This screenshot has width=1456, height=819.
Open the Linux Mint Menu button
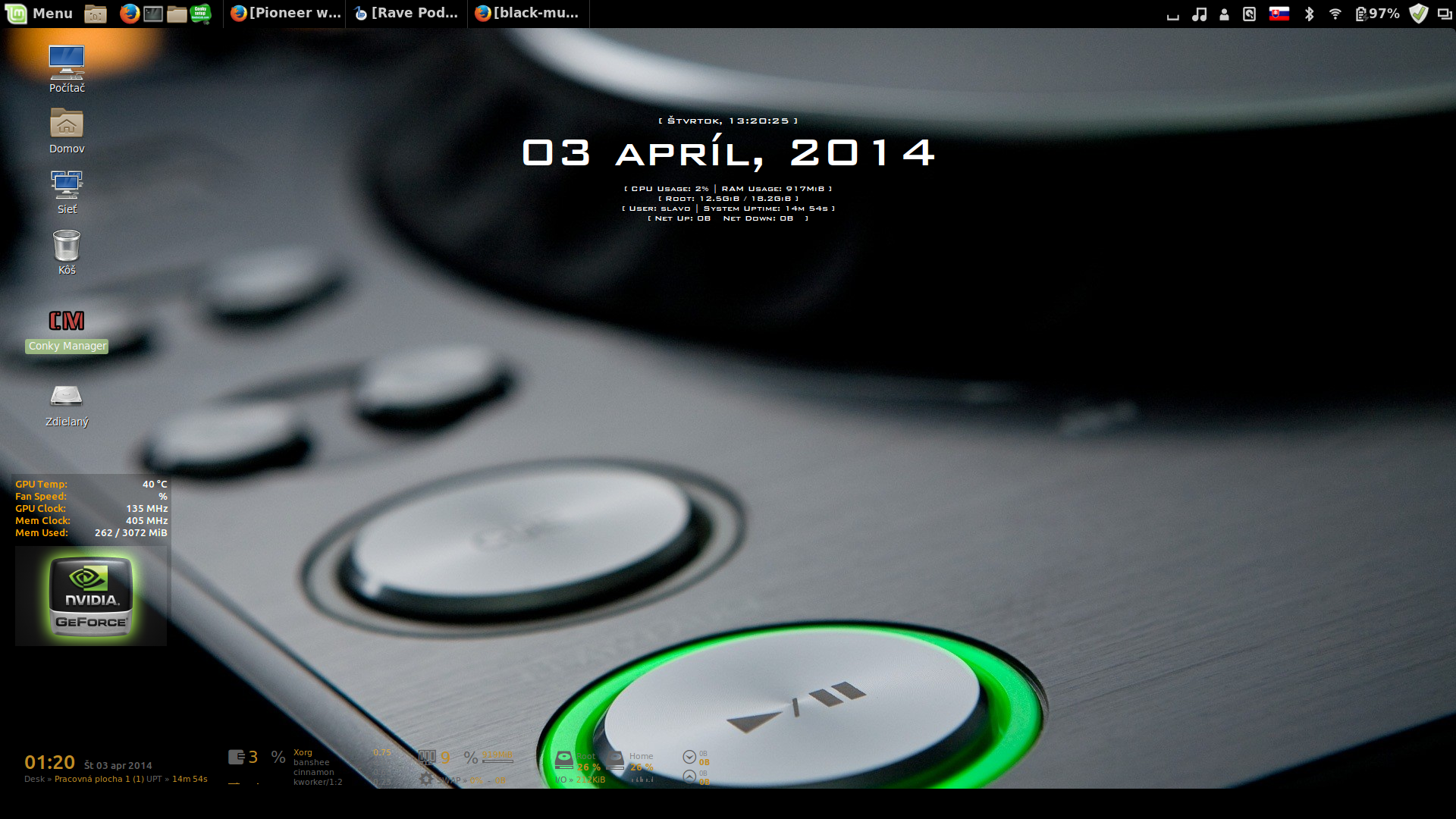(39, 14)
